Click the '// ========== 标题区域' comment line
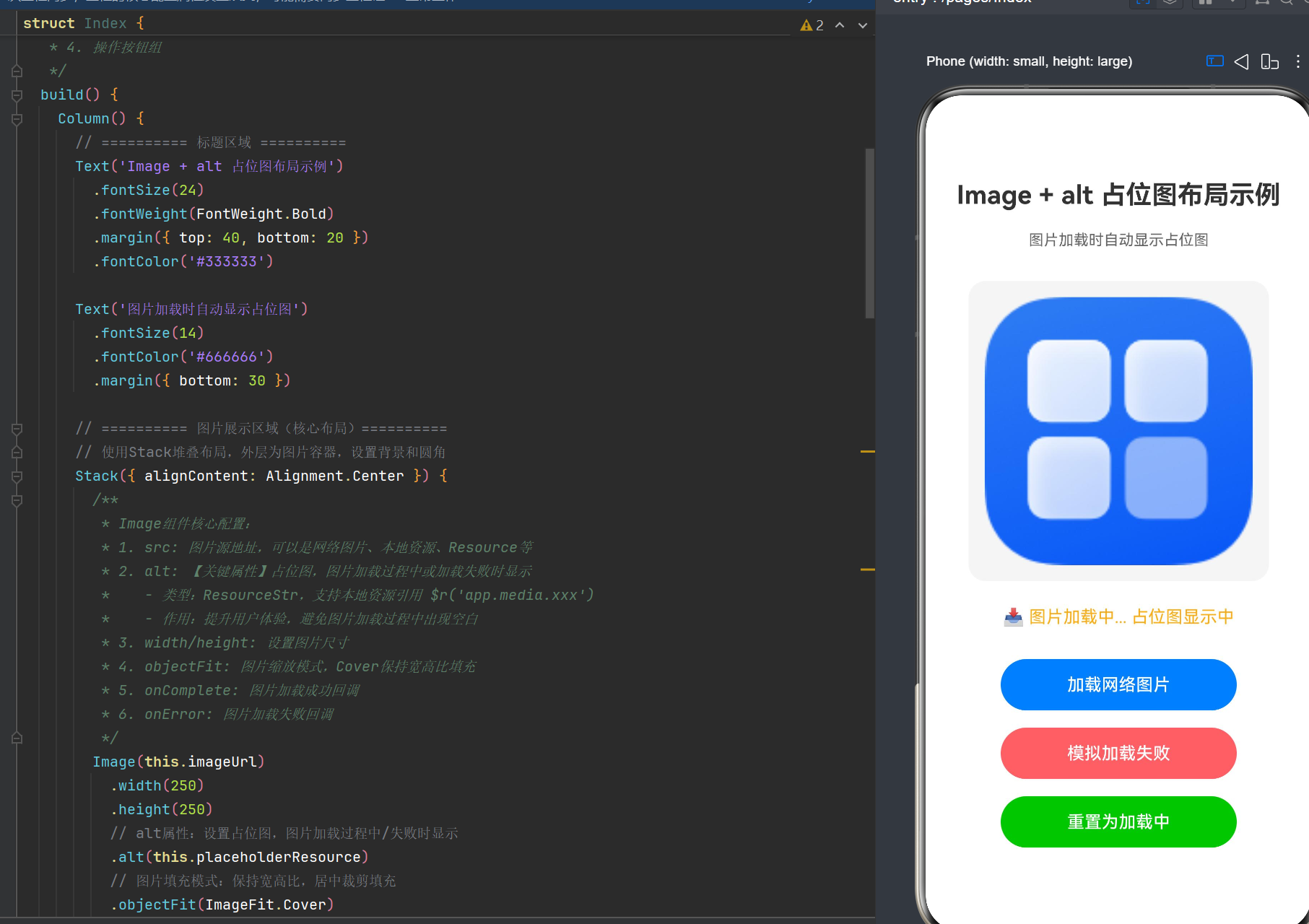 [x=211, y=143]
